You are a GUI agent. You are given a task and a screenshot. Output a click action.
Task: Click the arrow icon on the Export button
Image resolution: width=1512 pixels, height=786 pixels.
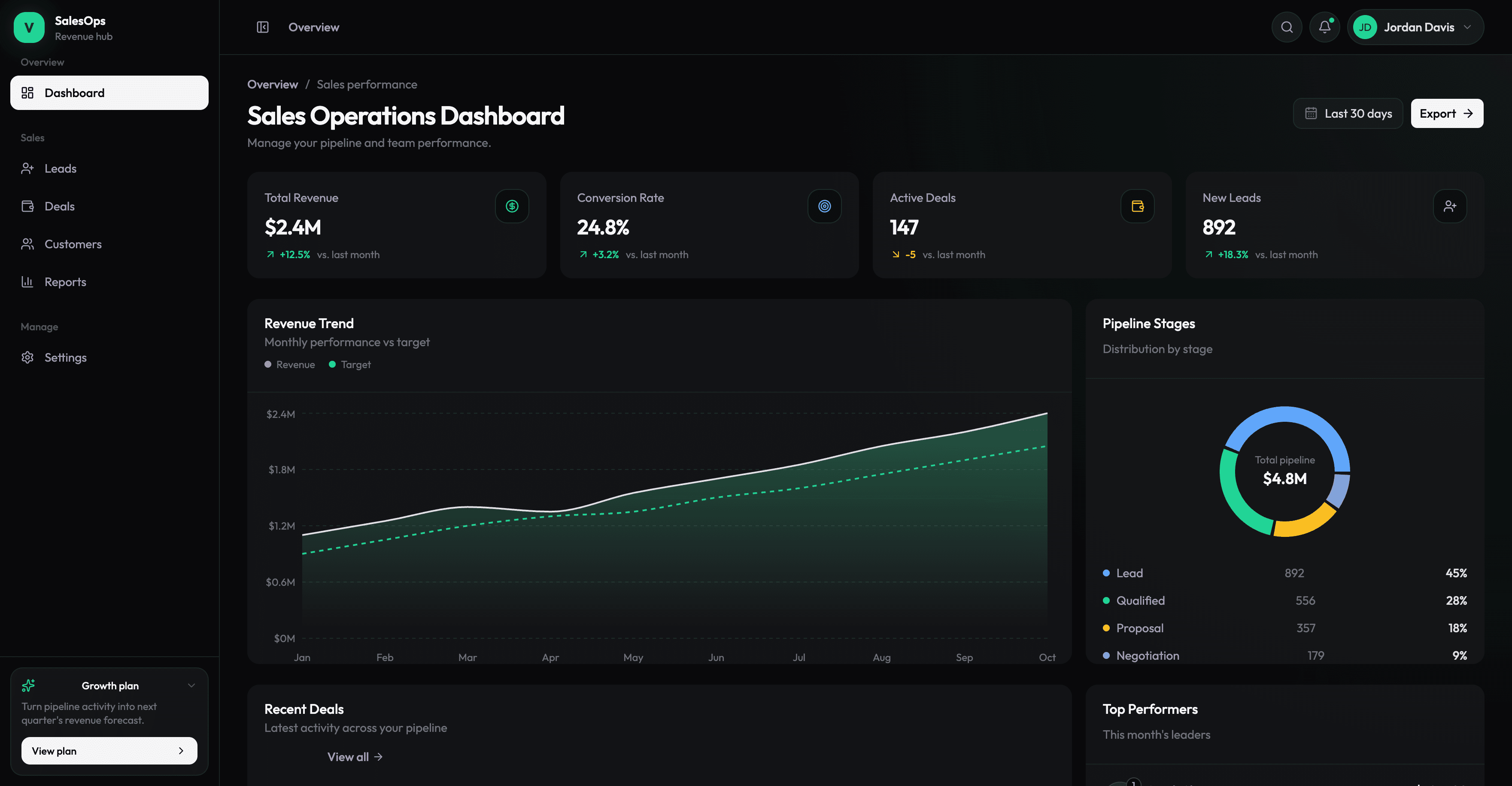tap(1468, 113)
